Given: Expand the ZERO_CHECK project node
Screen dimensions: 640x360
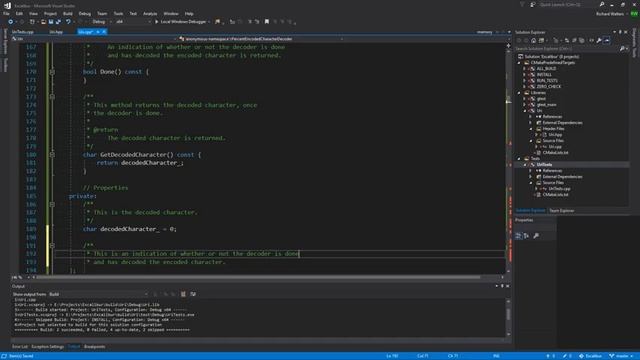Looking at the screenshot, I should click(x=524, y=87).
